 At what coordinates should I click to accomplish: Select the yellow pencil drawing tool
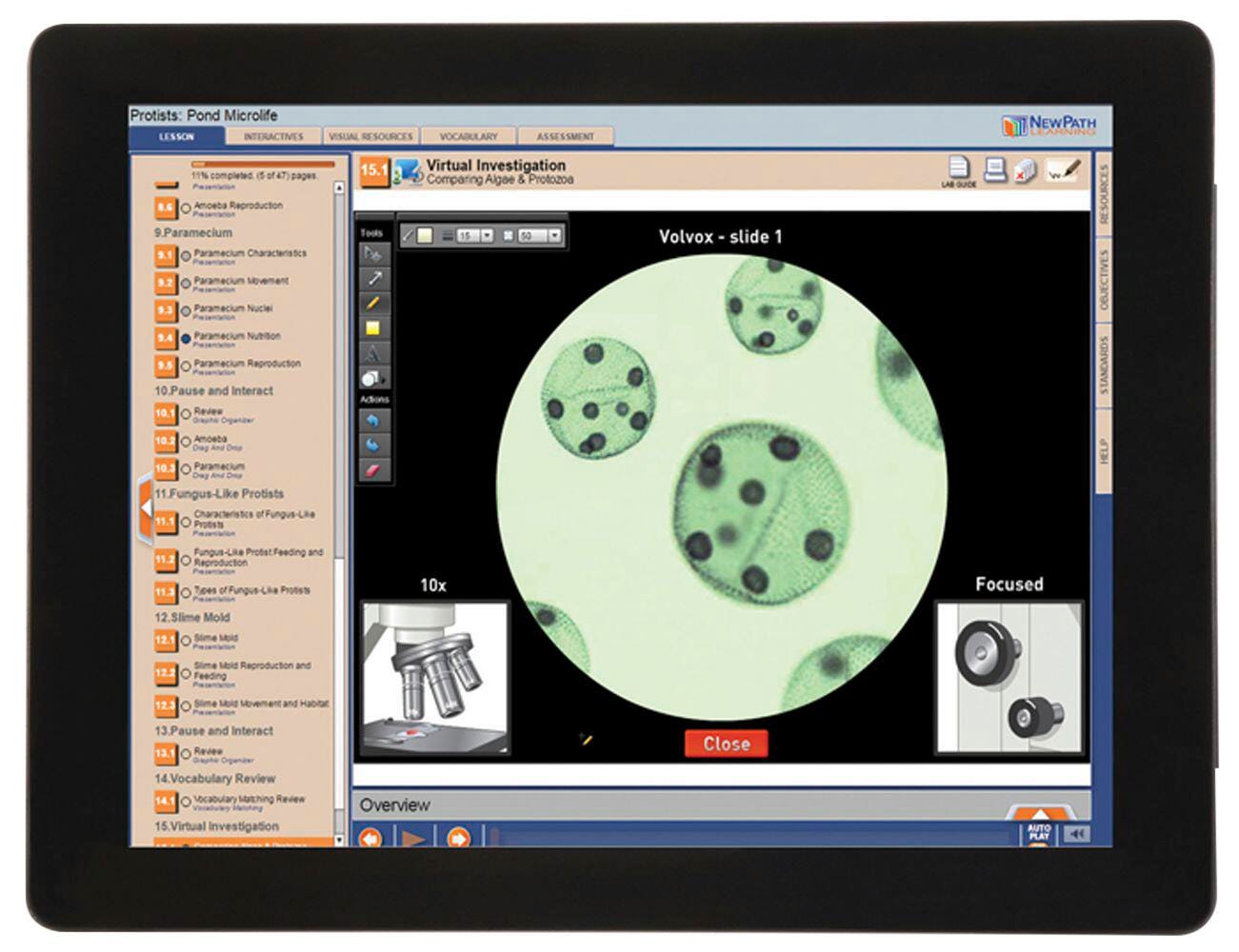pos(373,304)
